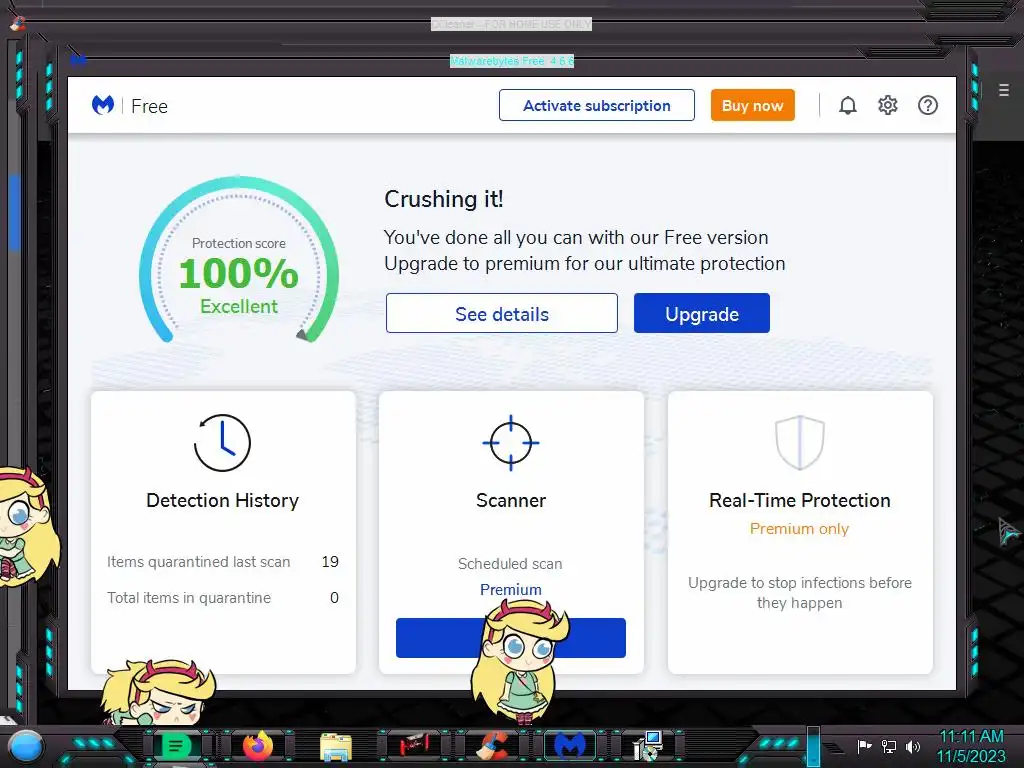
Task: Click 'Total items in quarantine' row
Action: (223, 598)
